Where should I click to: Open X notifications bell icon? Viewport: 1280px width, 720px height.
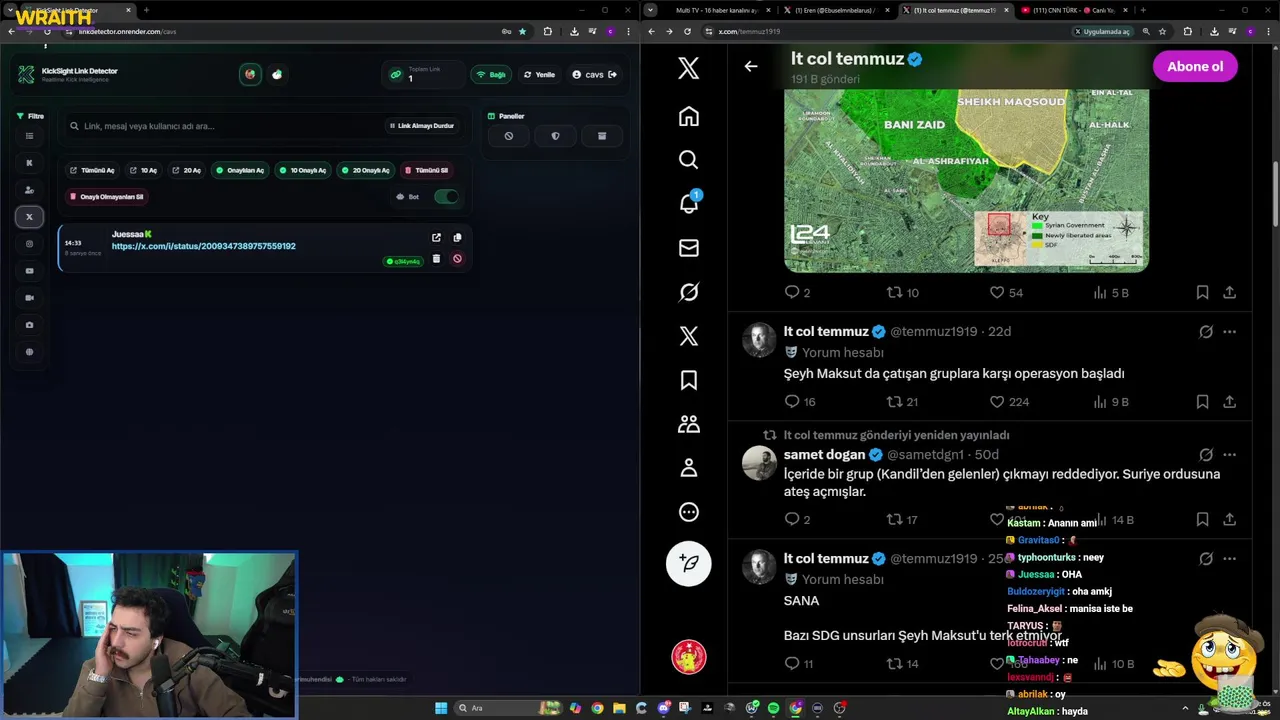tap(689, 203)
